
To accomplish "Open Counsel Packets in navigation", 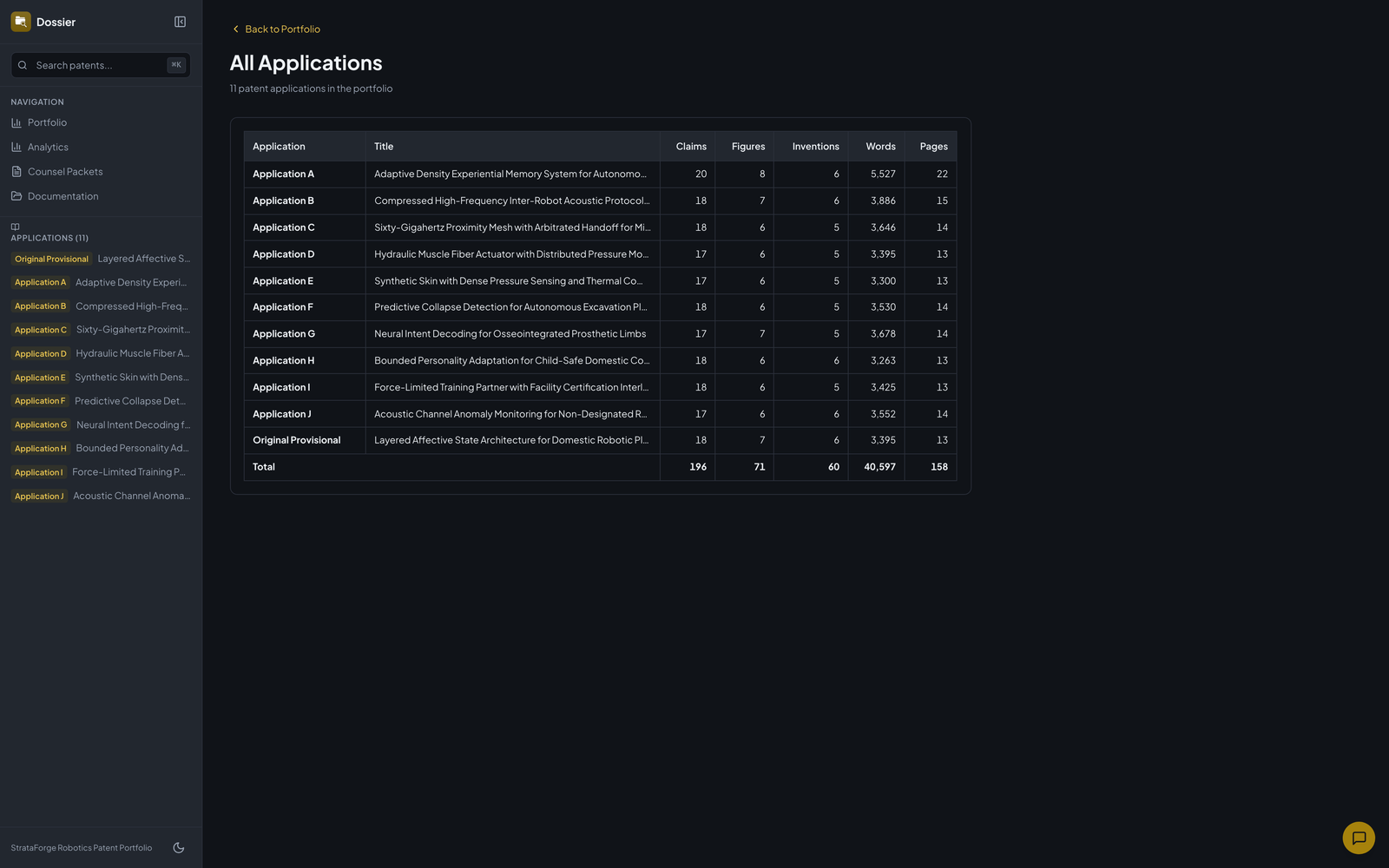I will point(101,172).
